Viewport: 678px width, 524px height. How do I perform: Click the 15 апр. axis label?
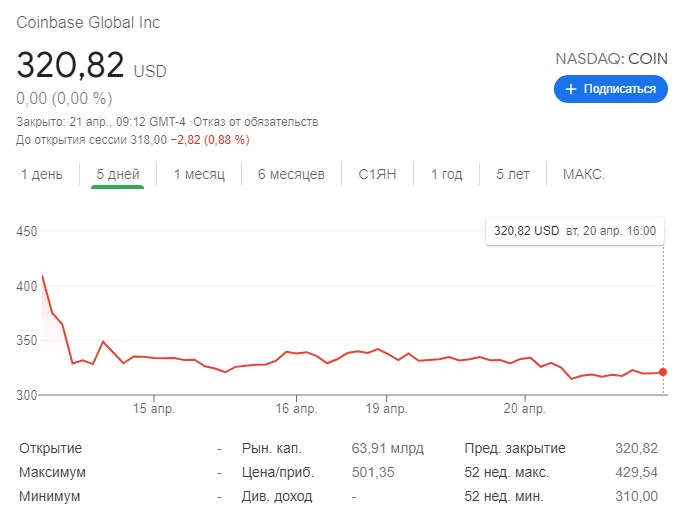(154, 408)
